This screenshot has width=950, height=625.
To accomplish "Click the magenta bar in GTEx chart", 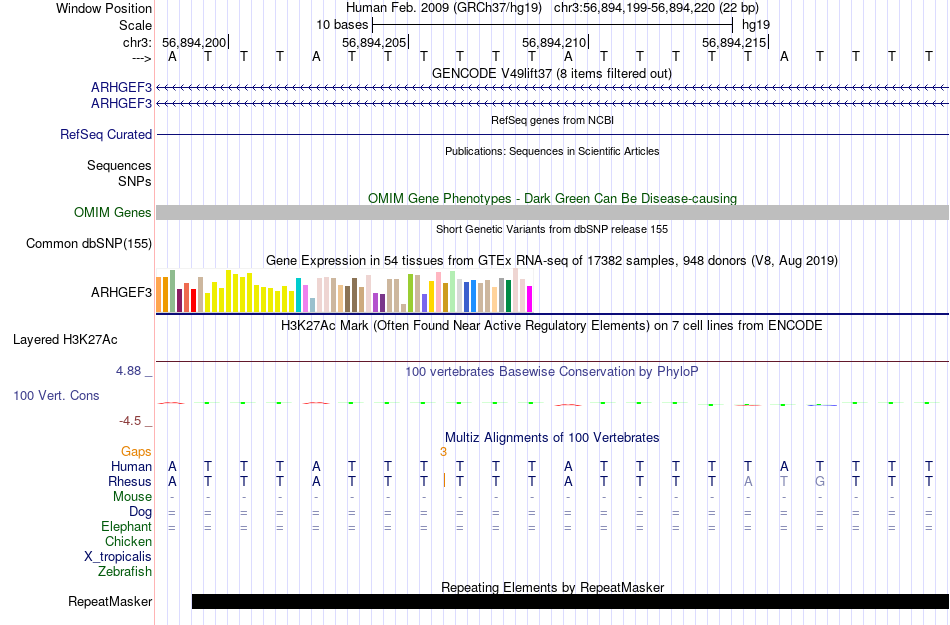I will [529, 299].
